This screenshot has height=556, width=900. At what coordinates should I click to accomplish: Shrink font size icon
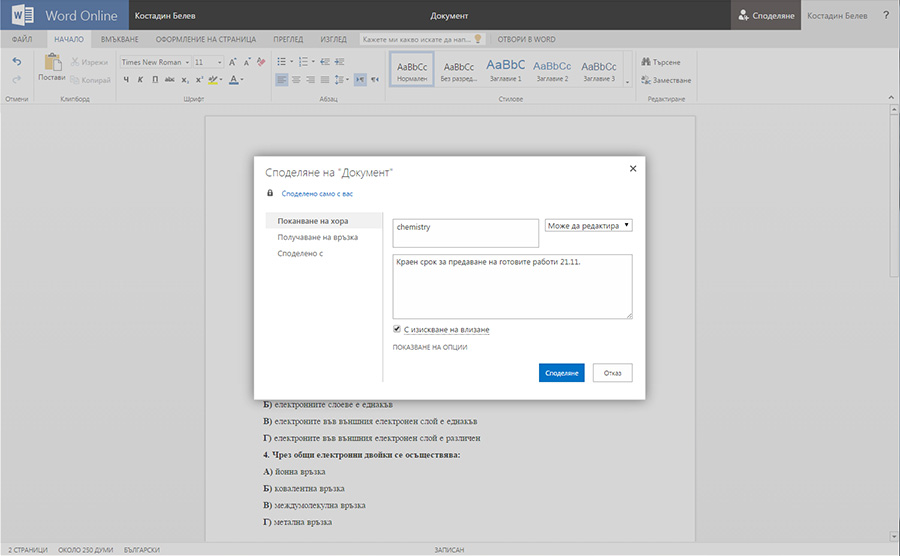click(247, 62)
